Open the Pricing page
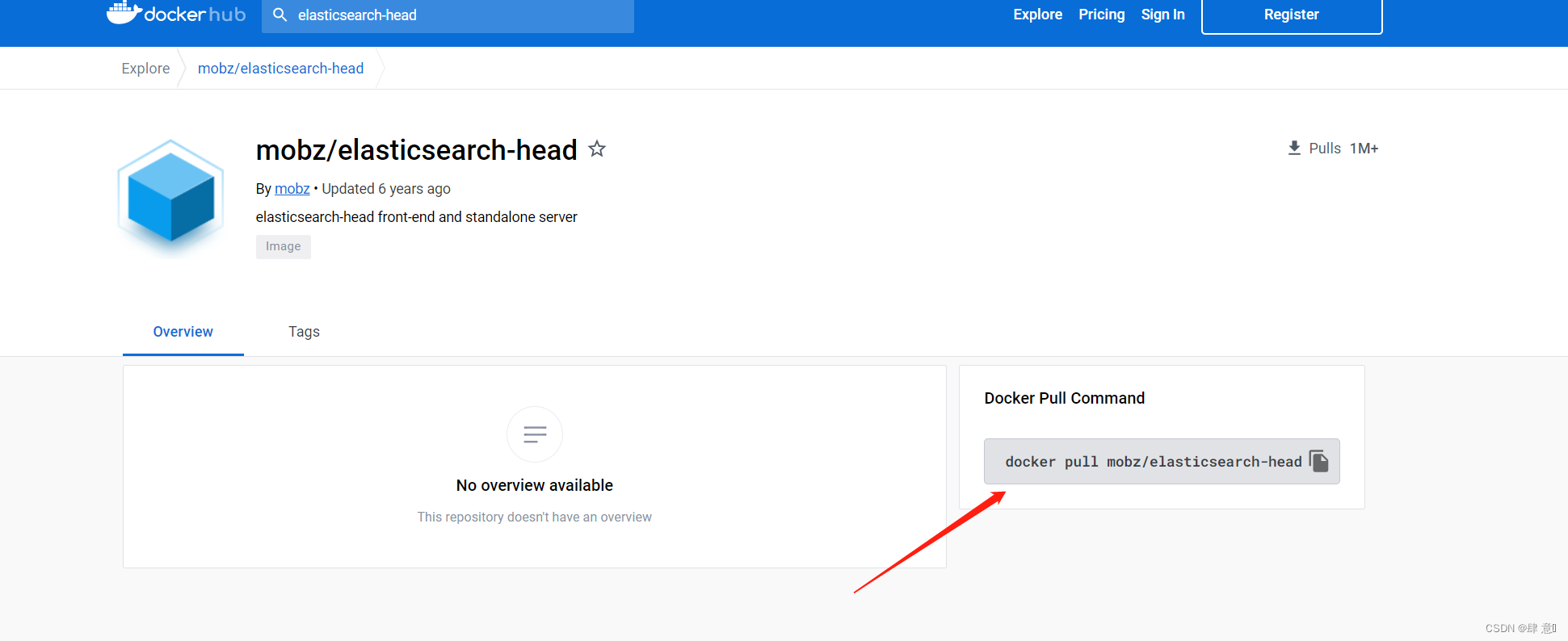This screenshot has height=641, width=1568. (1101, 15)
